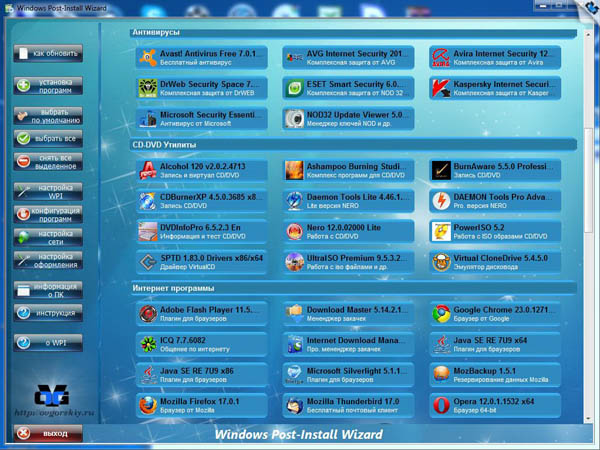This screenshot has width=600, height=450.
Task: Click the 'Интернет программы' category header
Action: (353, 289)
